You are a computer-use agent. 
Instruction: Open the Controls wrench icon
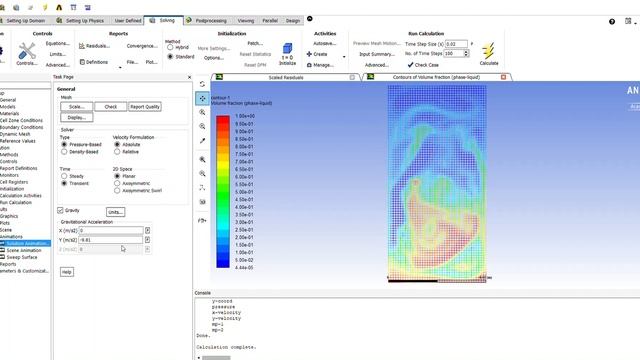27,51
